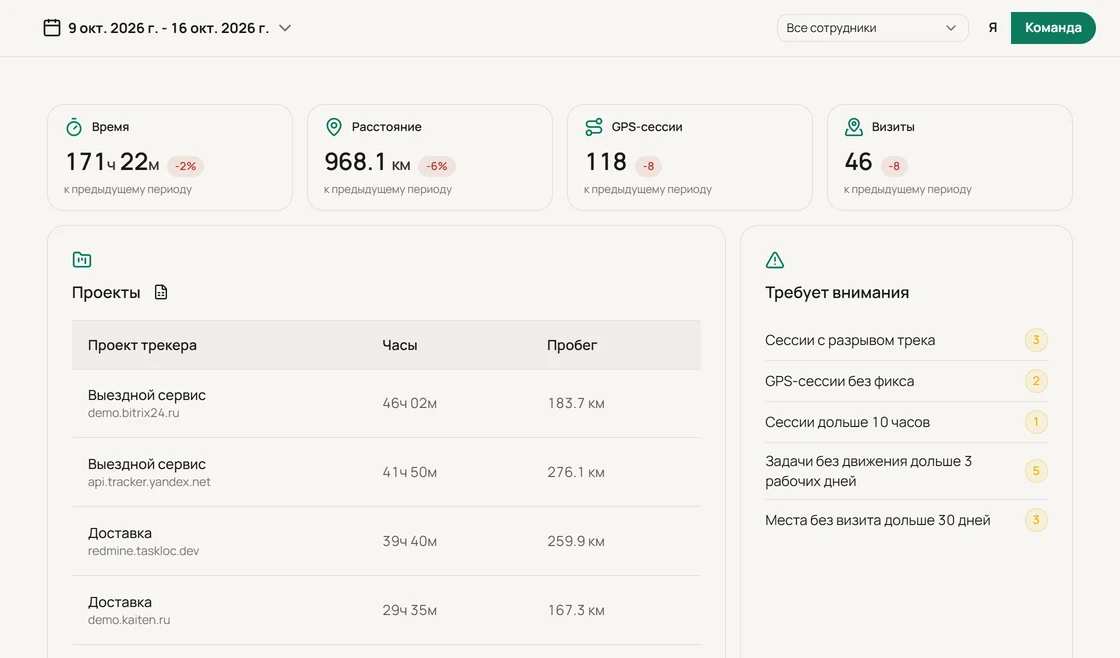Open Места без визита дольше 30 дней
This screenshot has height=658, width=1120.
point(906,520)
